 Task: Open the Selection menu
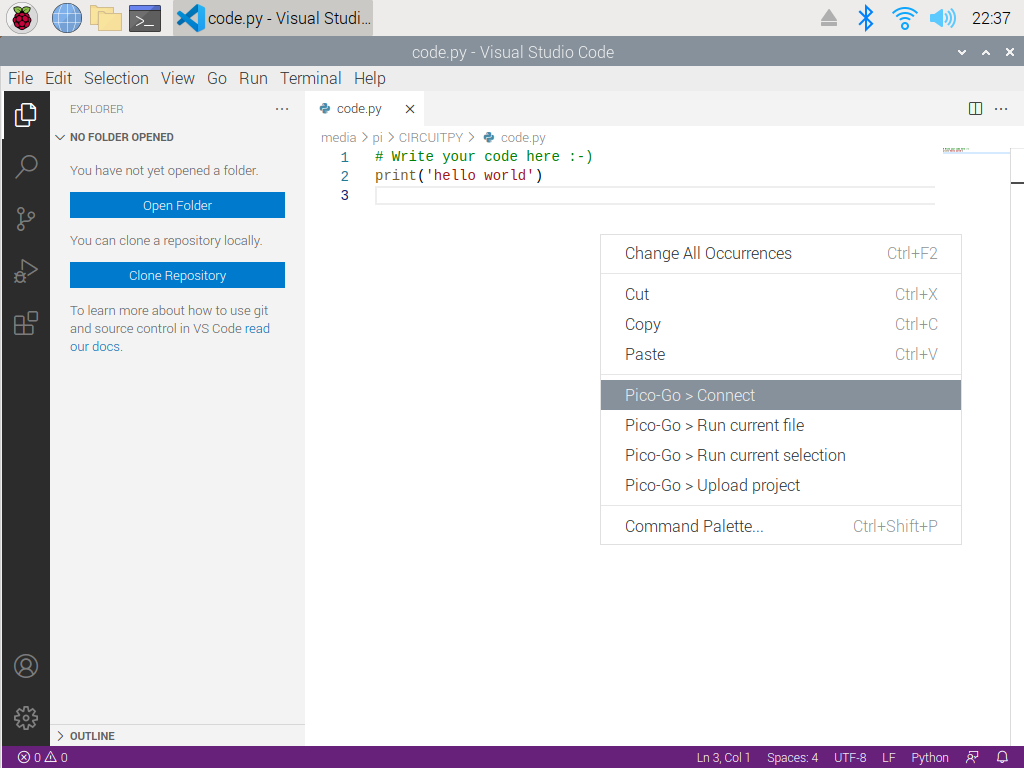pos(116,78)
